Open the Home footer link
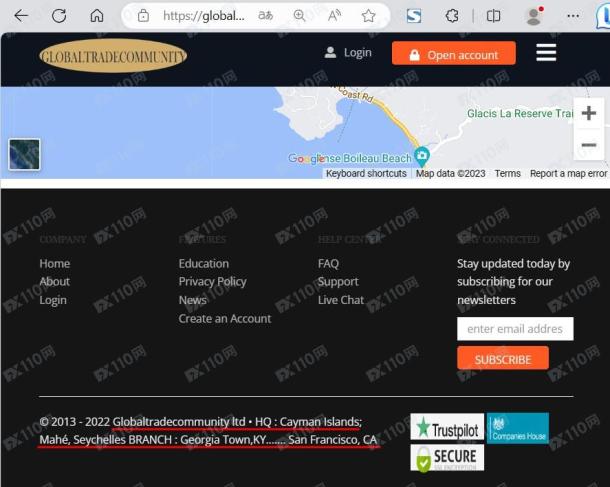This screenshot has width=610, height=487. click(55, 264)
